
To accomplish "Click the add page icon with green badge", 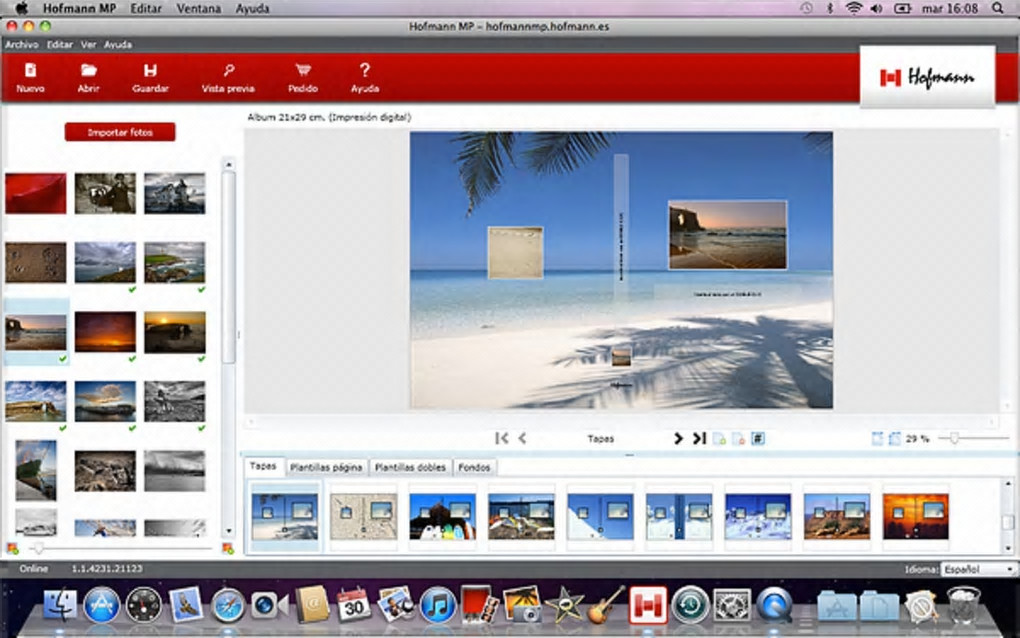I will pos(719,439).
